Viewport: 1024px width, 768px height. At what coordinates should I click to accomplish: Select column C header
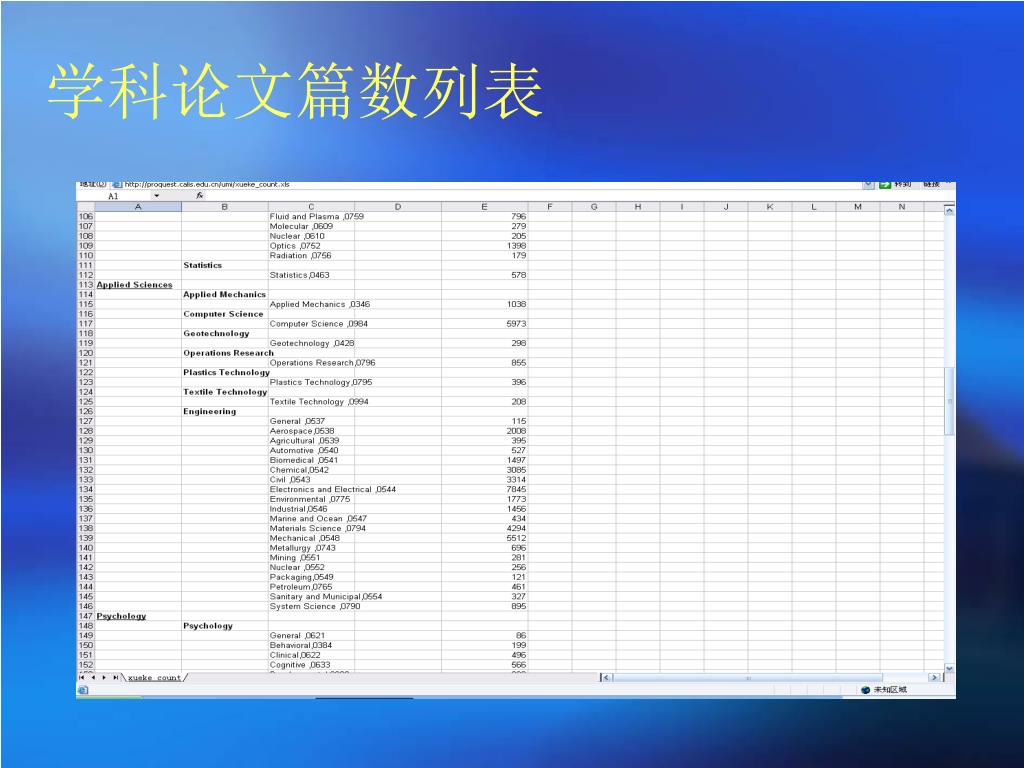(x=311, y=207)
